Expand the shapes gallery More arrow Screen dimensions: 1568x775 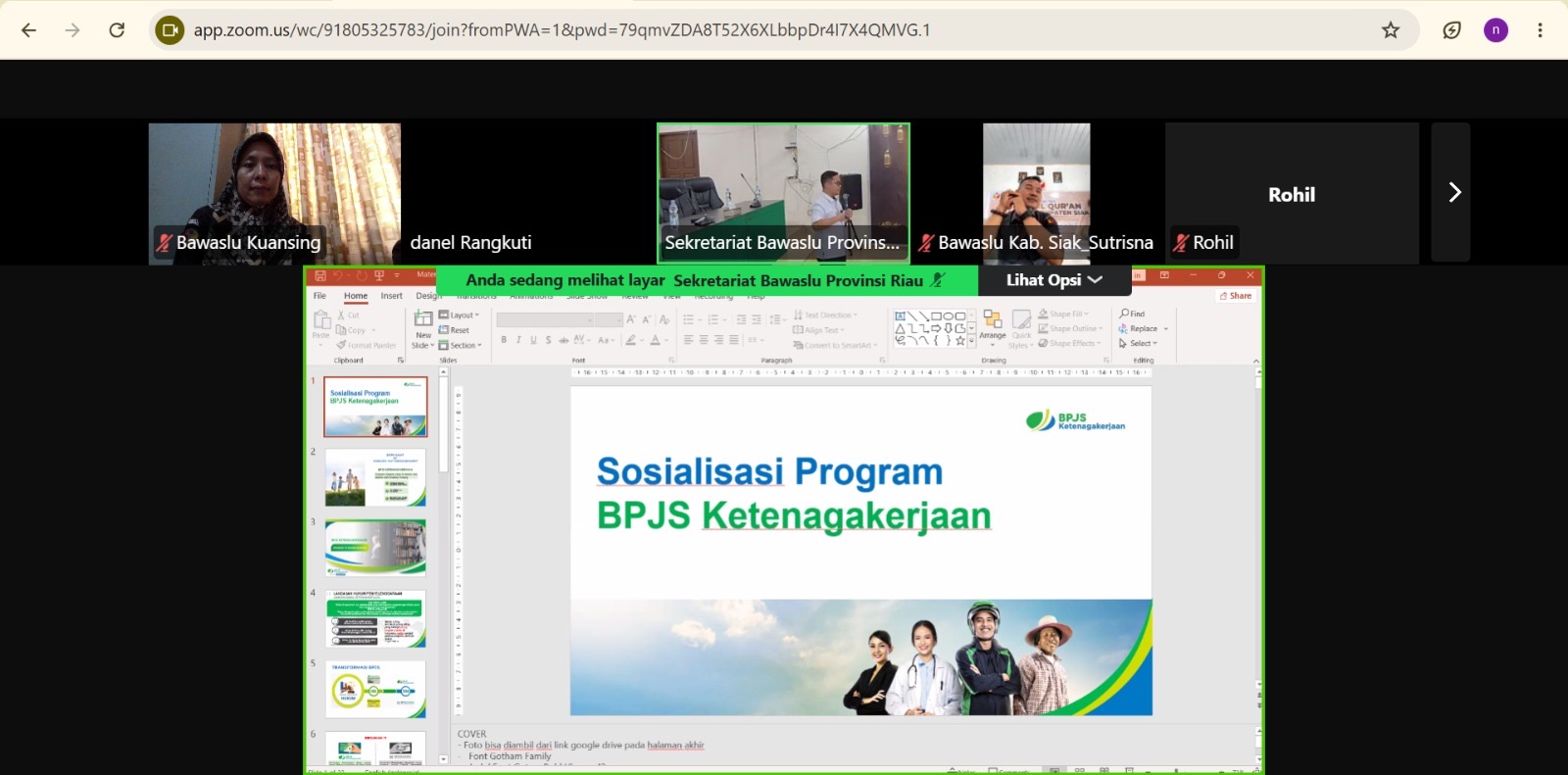pyautogui.click(x=971, y=342)
